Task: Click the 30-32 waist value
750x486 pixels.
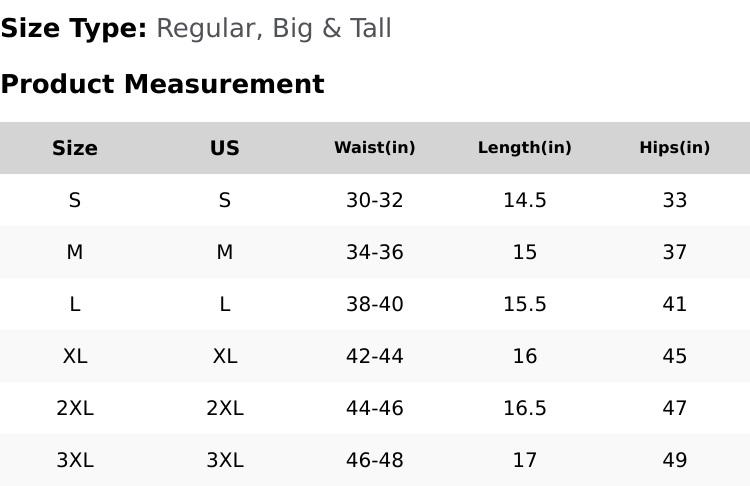Action: (375, 200)
